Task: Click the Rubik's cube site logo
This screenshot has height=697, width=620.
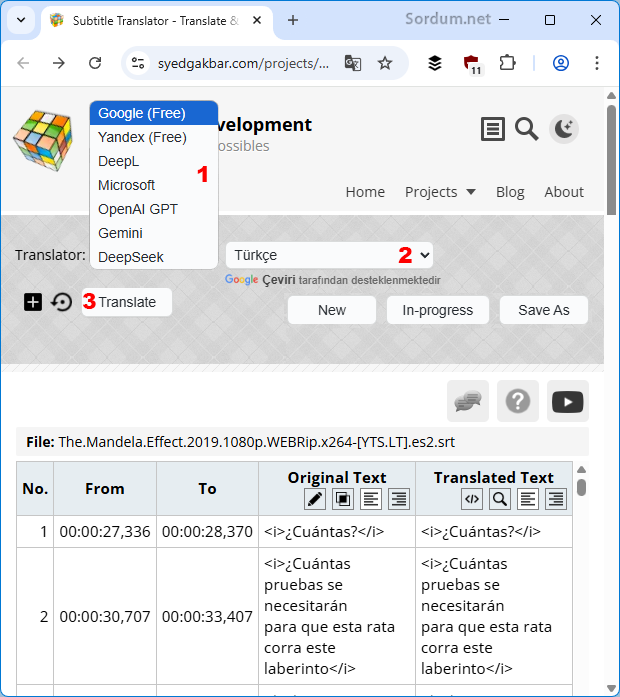Action: [x=44, y=140]
